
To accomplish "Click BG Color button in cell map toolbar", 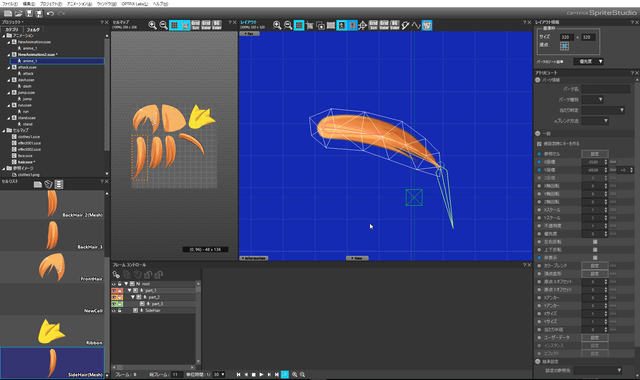I will tap(217, 25).
